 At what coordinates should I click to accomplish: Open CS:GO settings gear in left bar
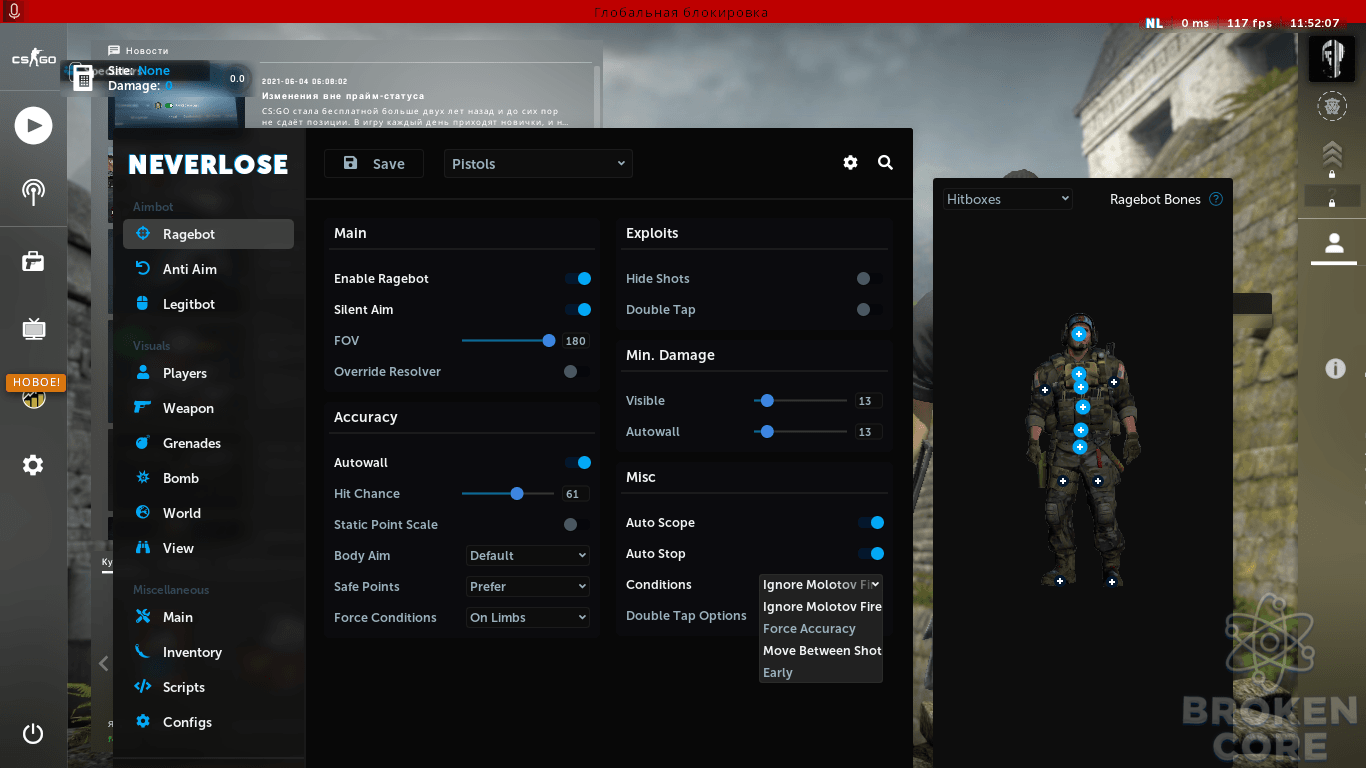click(33, 465)
